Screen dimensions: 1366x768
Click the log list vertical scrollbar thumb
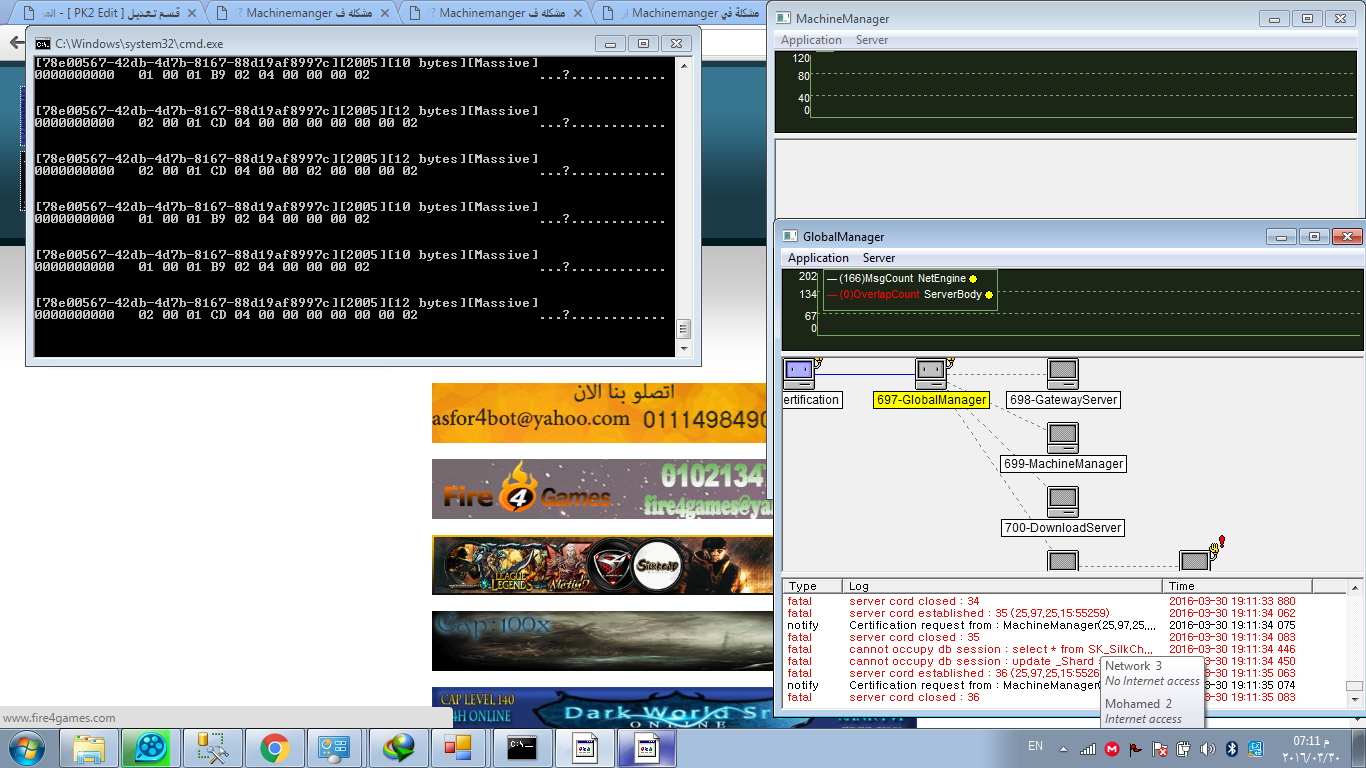pos(1354,686)
